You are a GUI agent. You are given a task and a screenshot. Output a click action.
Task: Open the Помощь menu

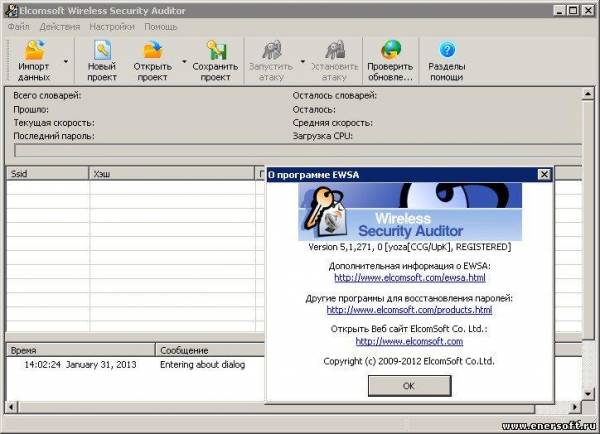(x=161, y=27)
